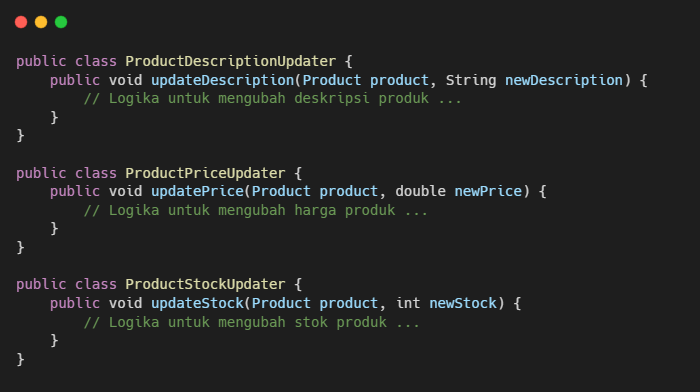The height and width of the screenshot is (392, 700).
Task: Click the int keyword in updateStock
Action: tap(408, 303)
